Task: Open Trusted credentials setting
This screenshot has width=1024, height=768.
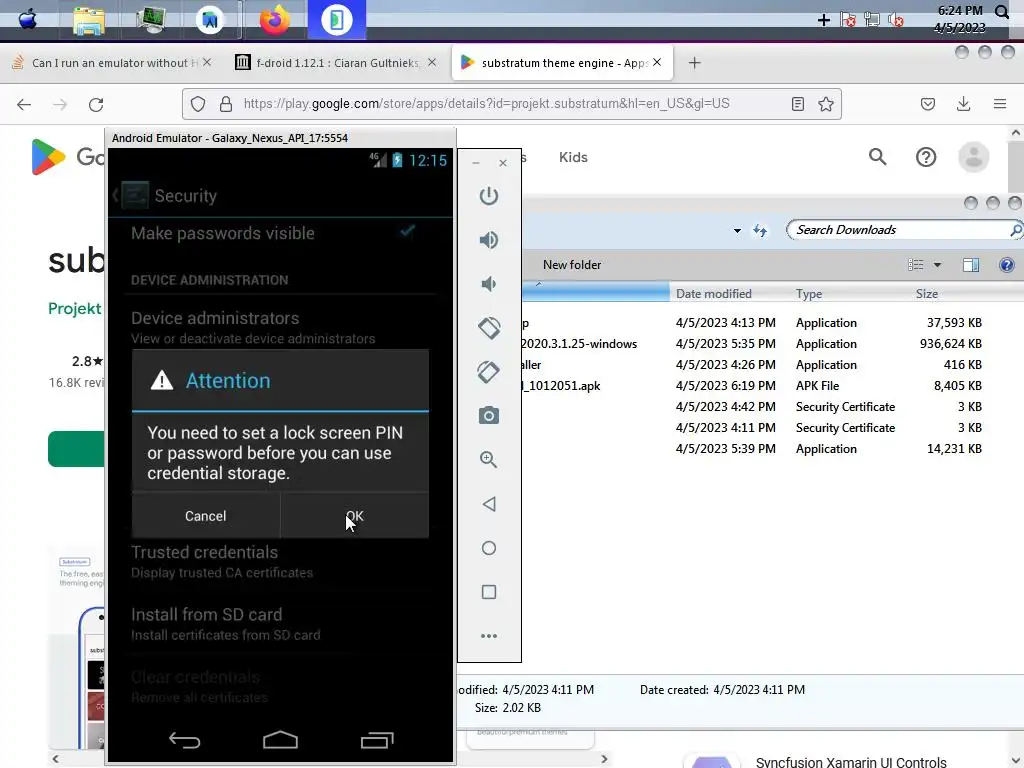Action: coord(280,562)
